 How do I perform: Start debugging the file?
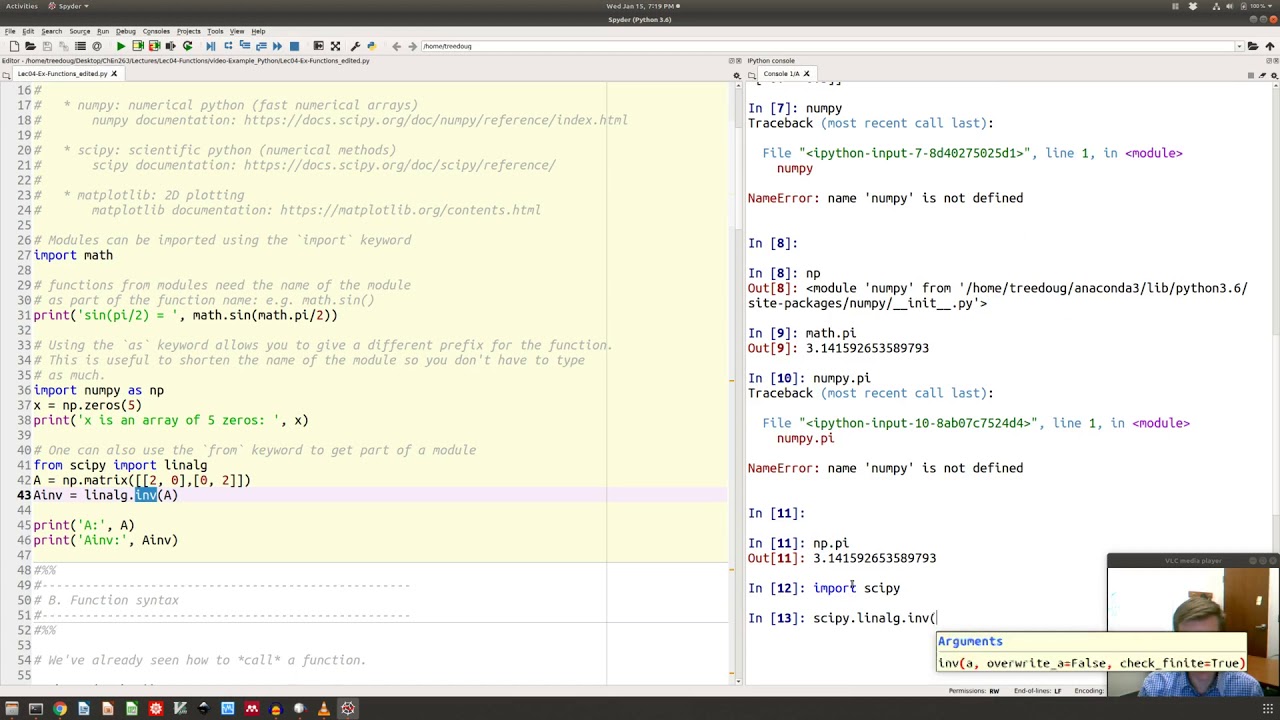(x=211, y=46)
